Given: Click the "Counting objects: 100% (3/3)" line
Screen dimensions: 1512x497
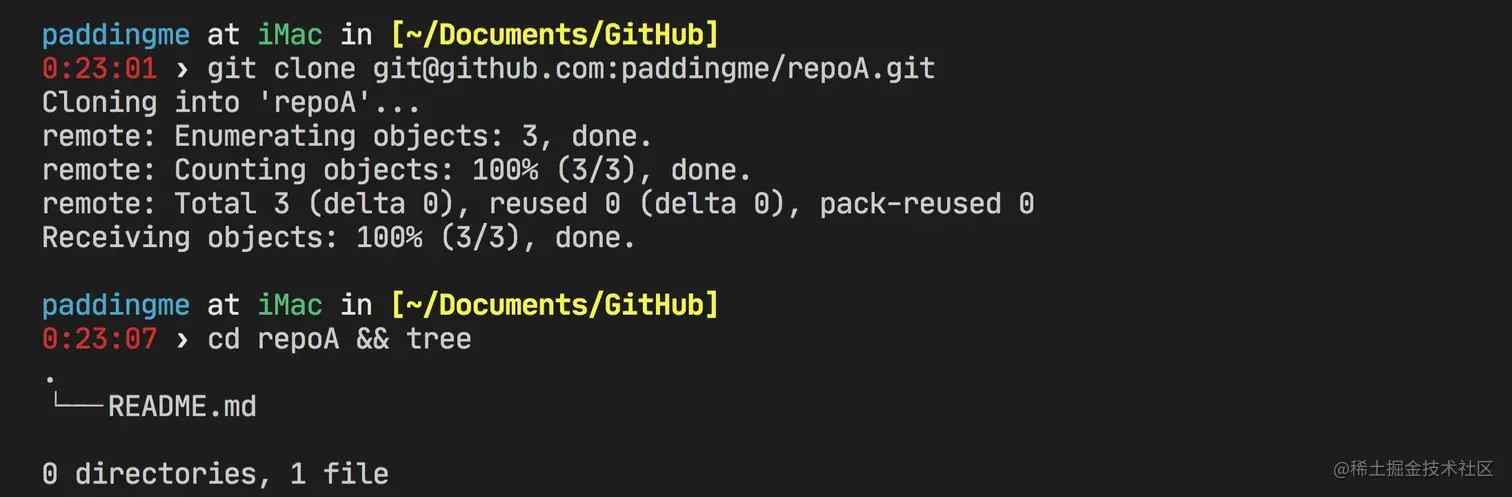Looking at the screenshot, I should [396, 170].
